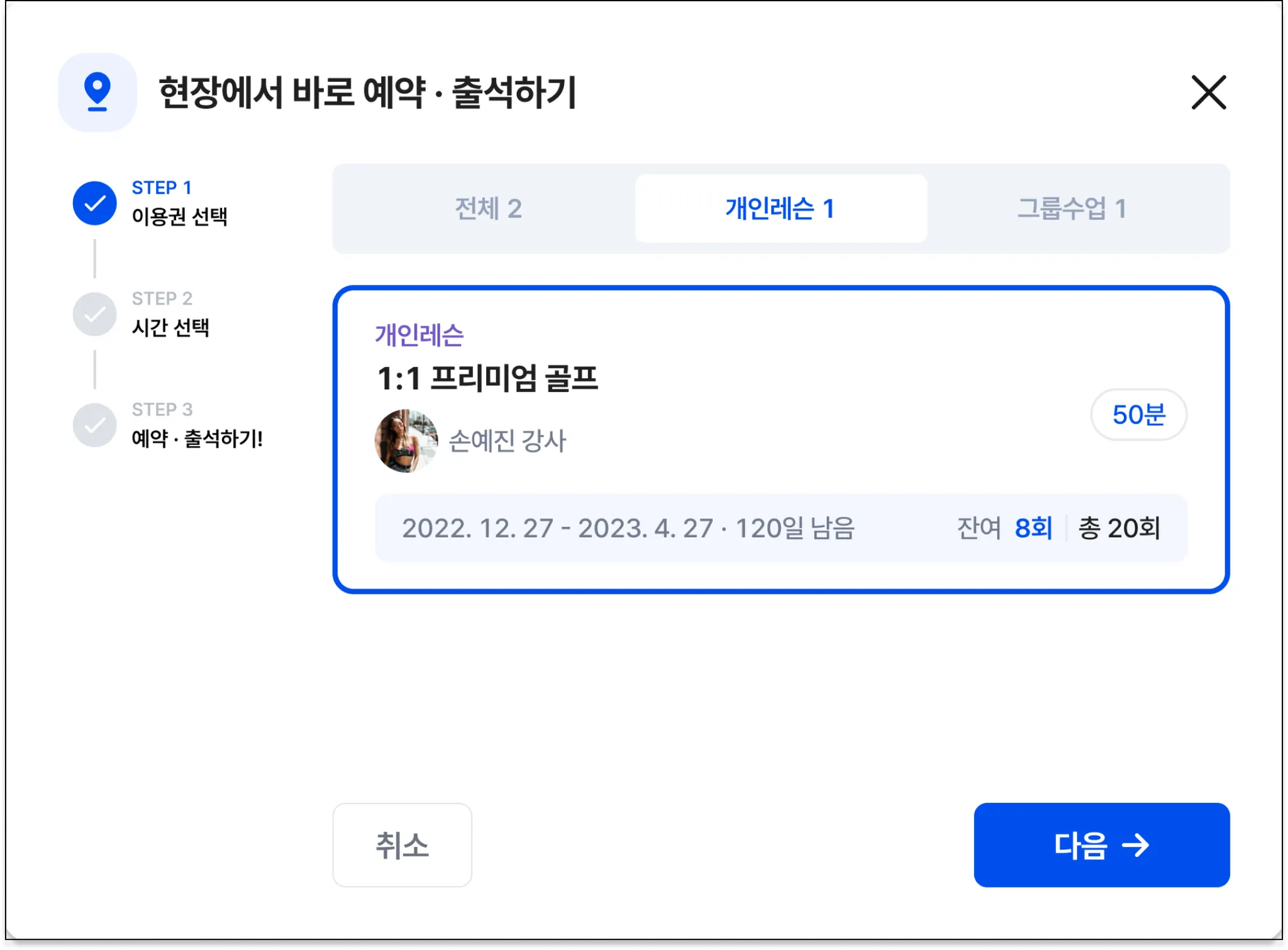This screenshot has height=950, width=1288.
Task: Click the 50분 duration badge
Action: coord(1138,415)
